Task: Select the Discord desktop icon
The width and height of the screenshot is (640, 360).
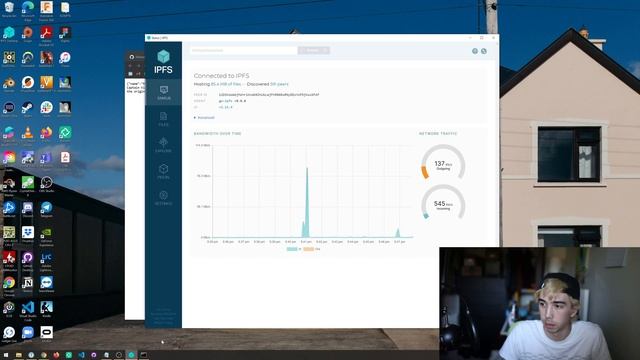Action: 27,209
